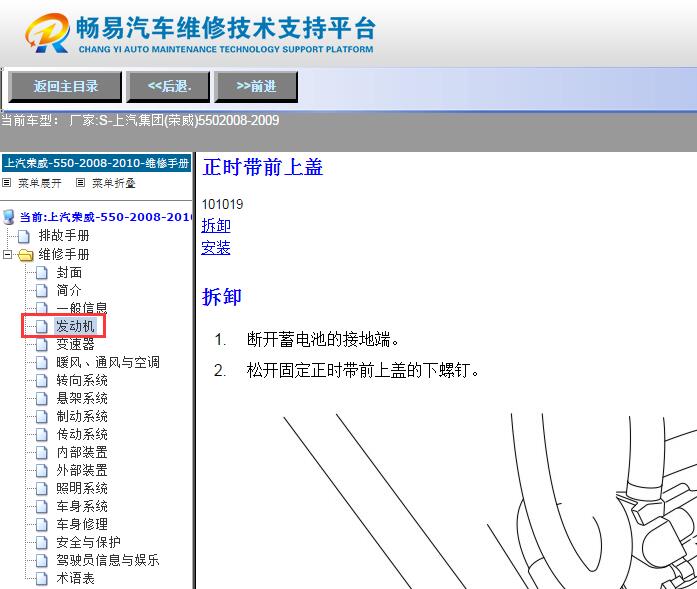697x589 pixels.
Task: Open the 照明系统 tree item
Action: tap(82, 488)
